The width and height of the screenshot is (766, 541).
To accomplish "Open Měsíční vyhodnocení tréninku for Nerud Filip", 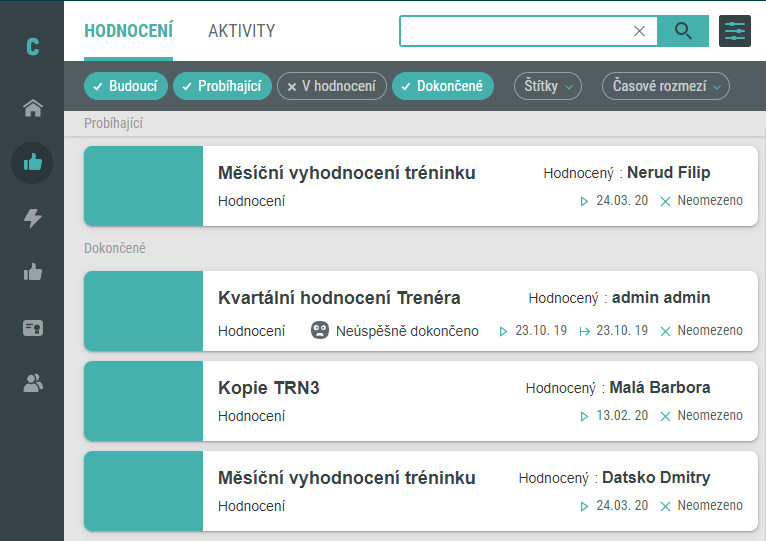I will pos(347,173).
